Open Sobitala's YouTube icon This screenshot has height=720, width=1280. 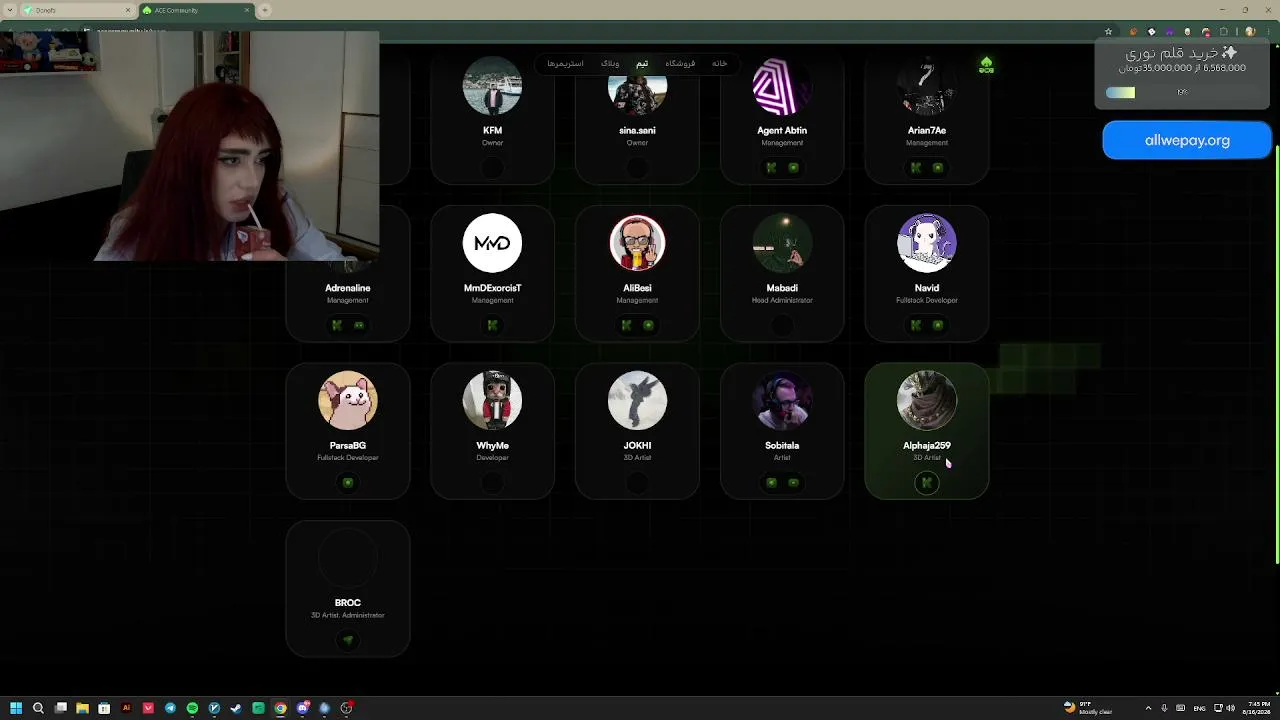[x=794, y=483]
